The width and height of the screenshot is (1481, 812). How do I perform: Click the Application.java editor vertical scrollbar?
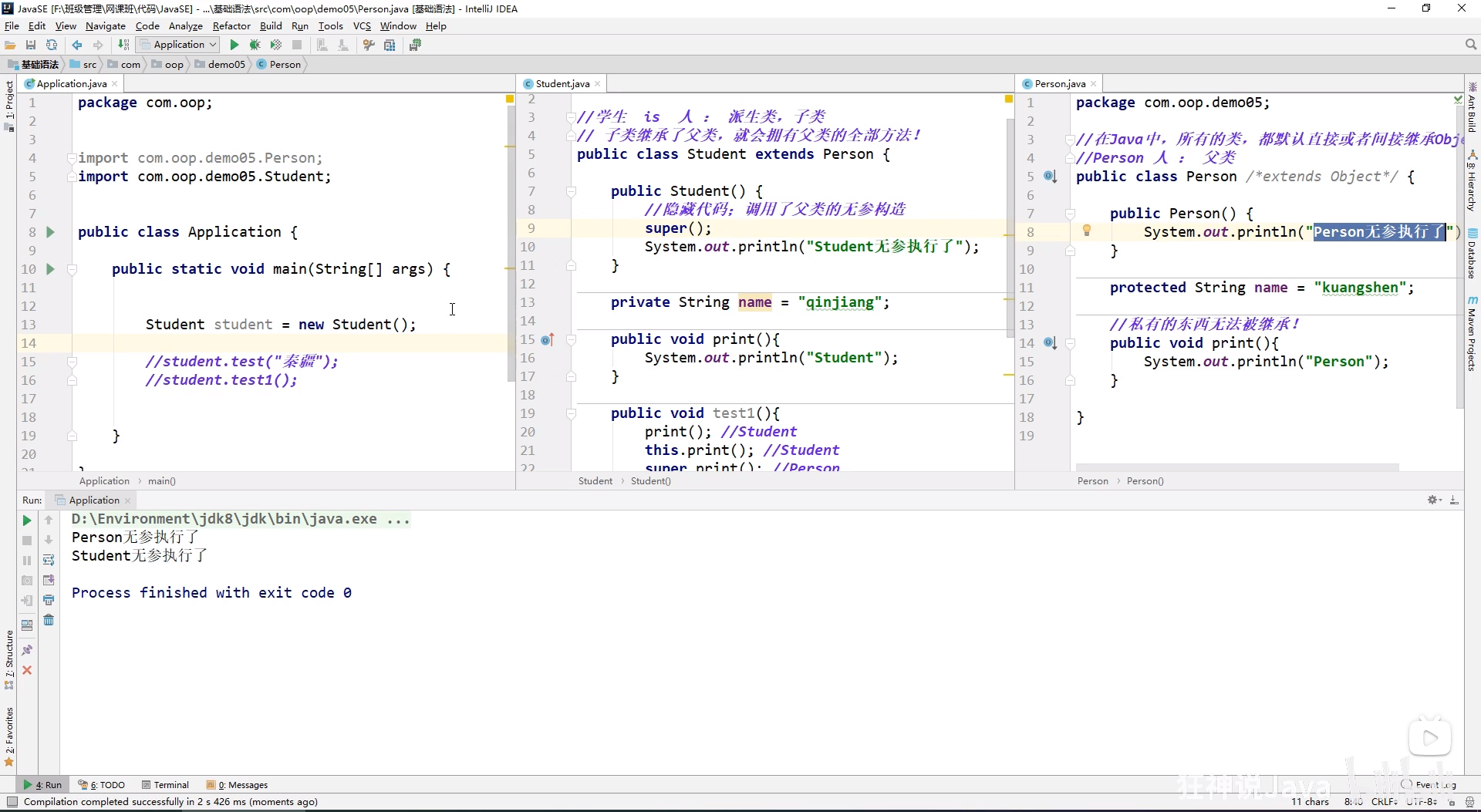(511, 243)
